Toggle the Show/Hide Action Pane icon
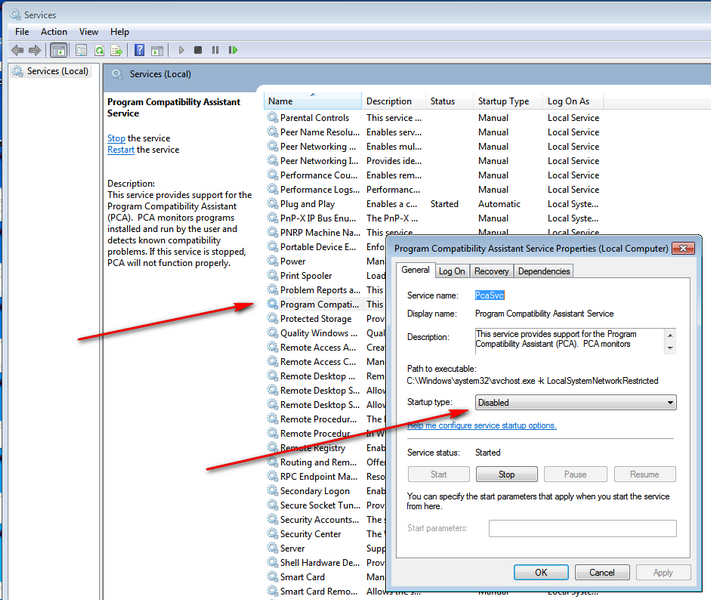The image size is (711, 600). pyautogui.click(x=157, y=50)
